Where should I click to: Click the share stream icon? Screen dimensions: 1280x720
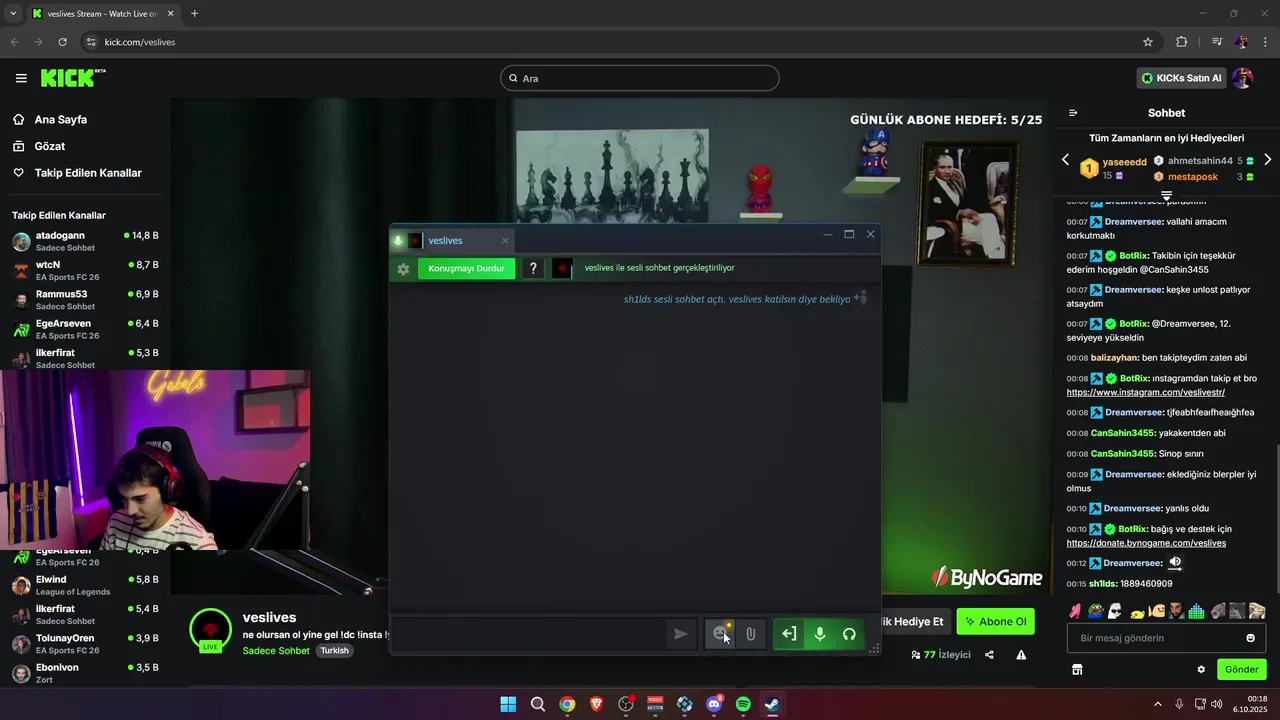(989, 655)
